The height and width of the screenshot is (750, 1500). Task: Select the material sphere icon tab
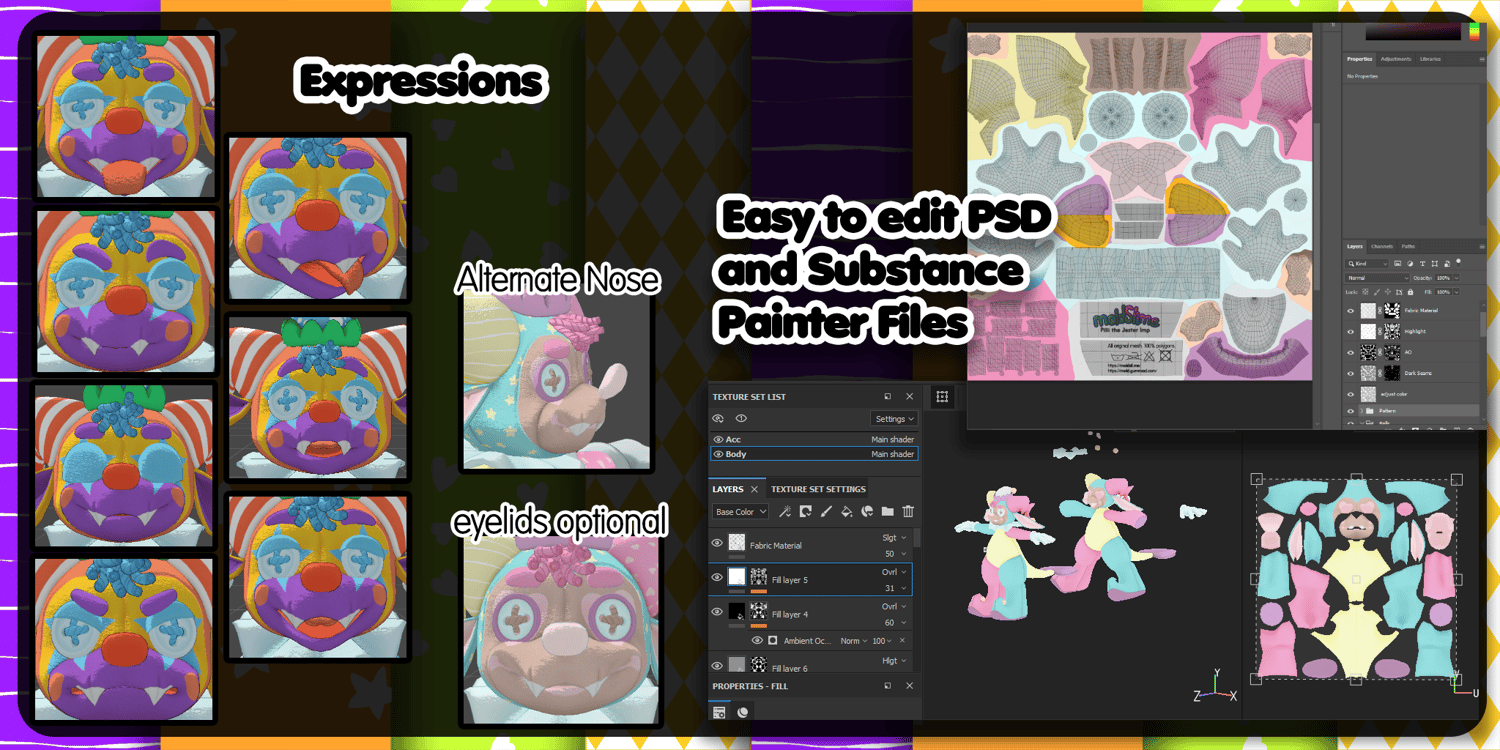coord(742,712)
